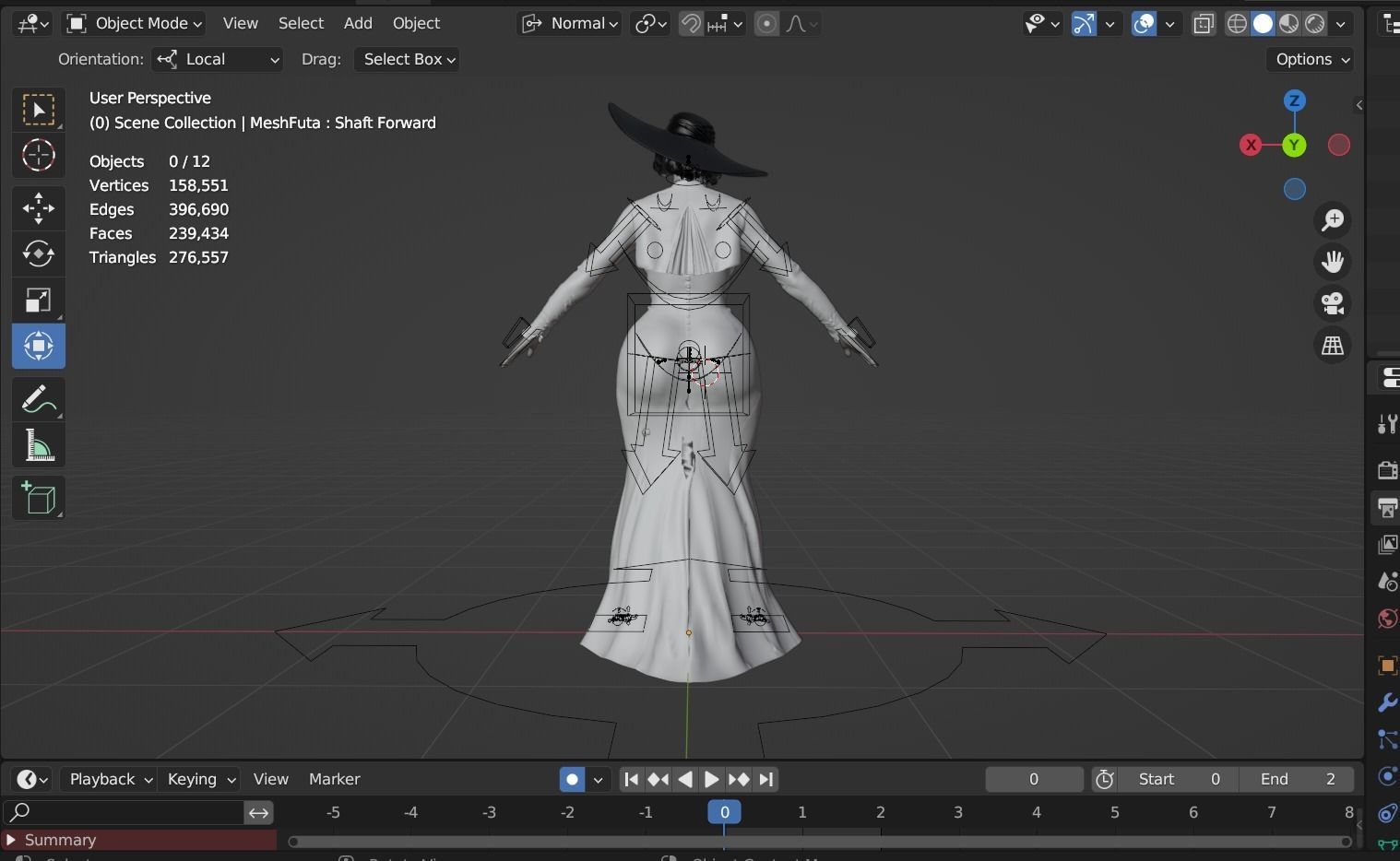Screen dimensions: 1400x861
Task: Open the Object properties tab (orange square)
Action: tap(1387, 666)
